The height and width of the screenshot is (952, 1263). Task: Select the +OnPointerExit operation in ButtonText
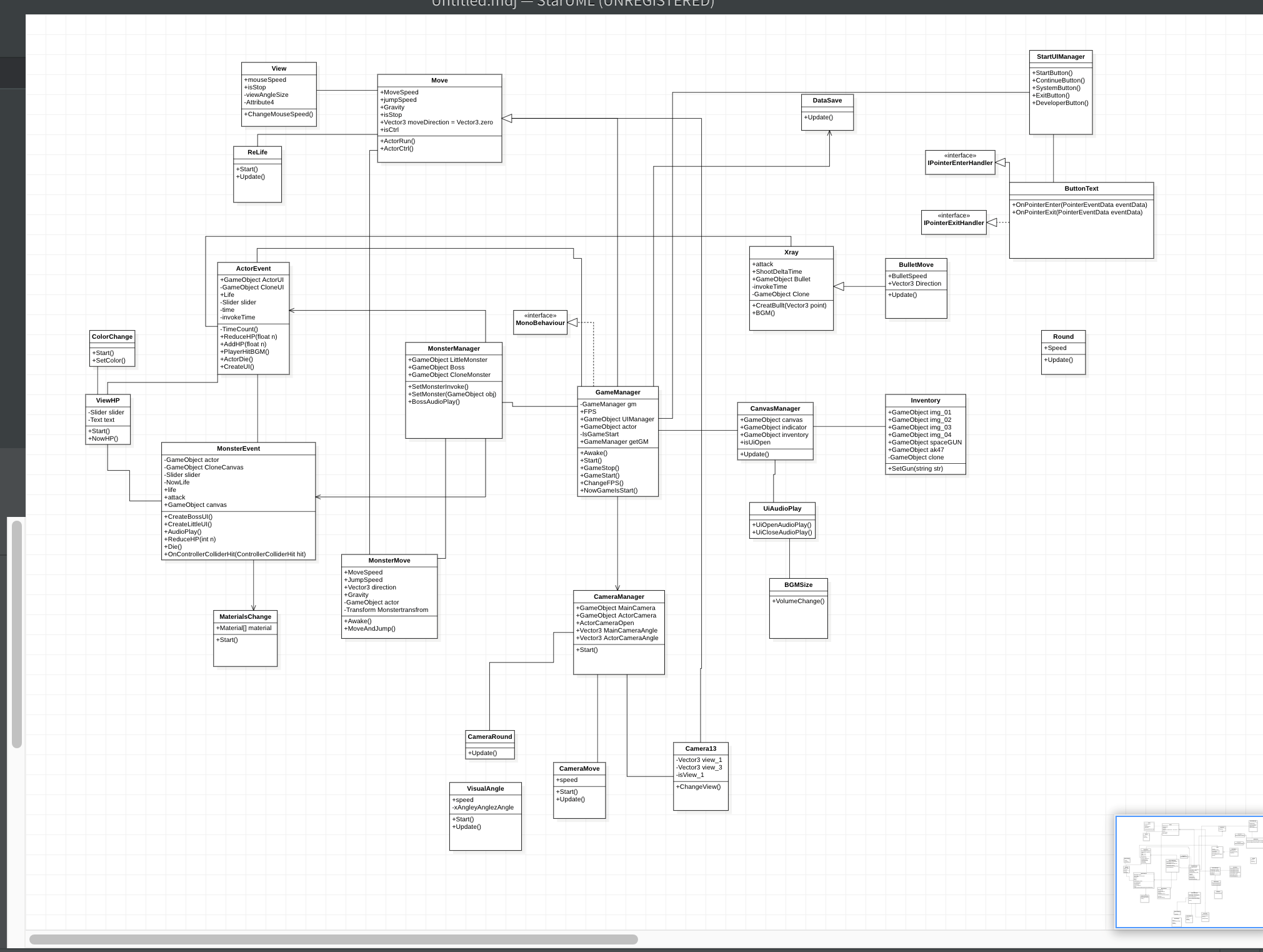point(1079,213)
